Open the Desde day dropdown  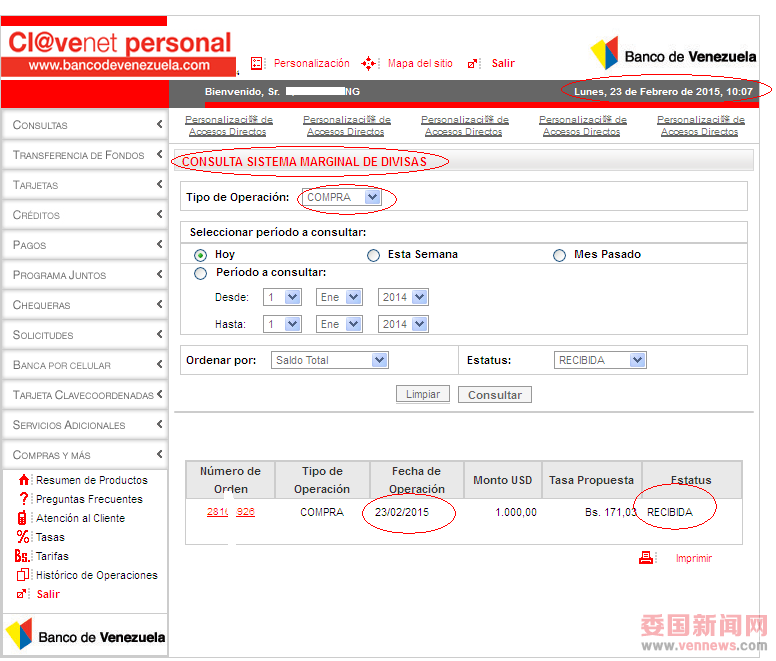coord(282,297)
